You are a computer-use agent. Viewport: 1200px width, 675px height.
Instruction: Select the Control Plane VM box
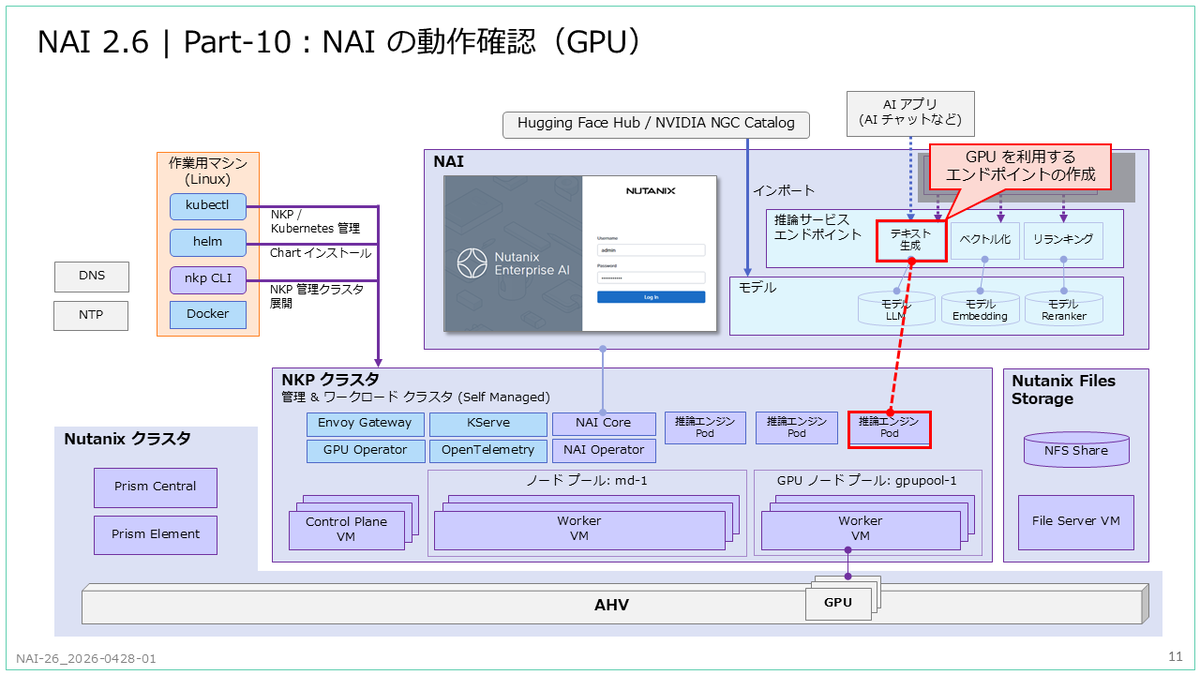tap(346, 529)
